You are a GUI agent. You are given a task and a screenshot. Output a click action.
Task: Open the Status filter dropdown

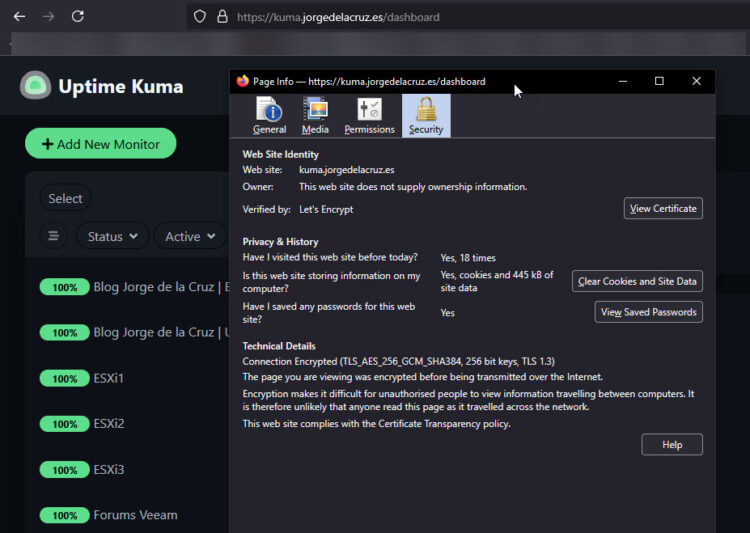112,237
